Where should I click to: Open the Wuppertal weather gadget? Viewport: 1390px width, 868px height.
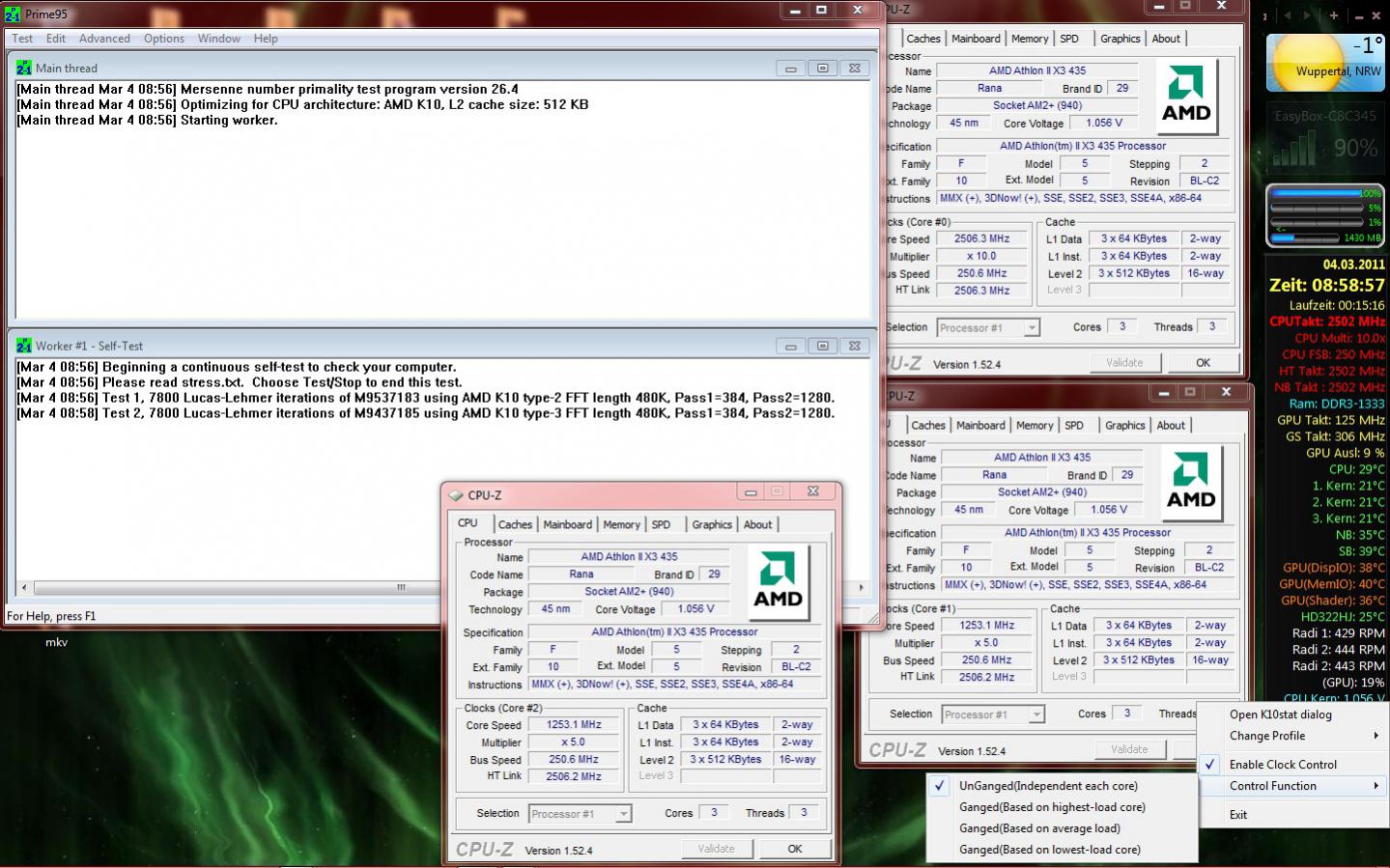coord(1325,62)
